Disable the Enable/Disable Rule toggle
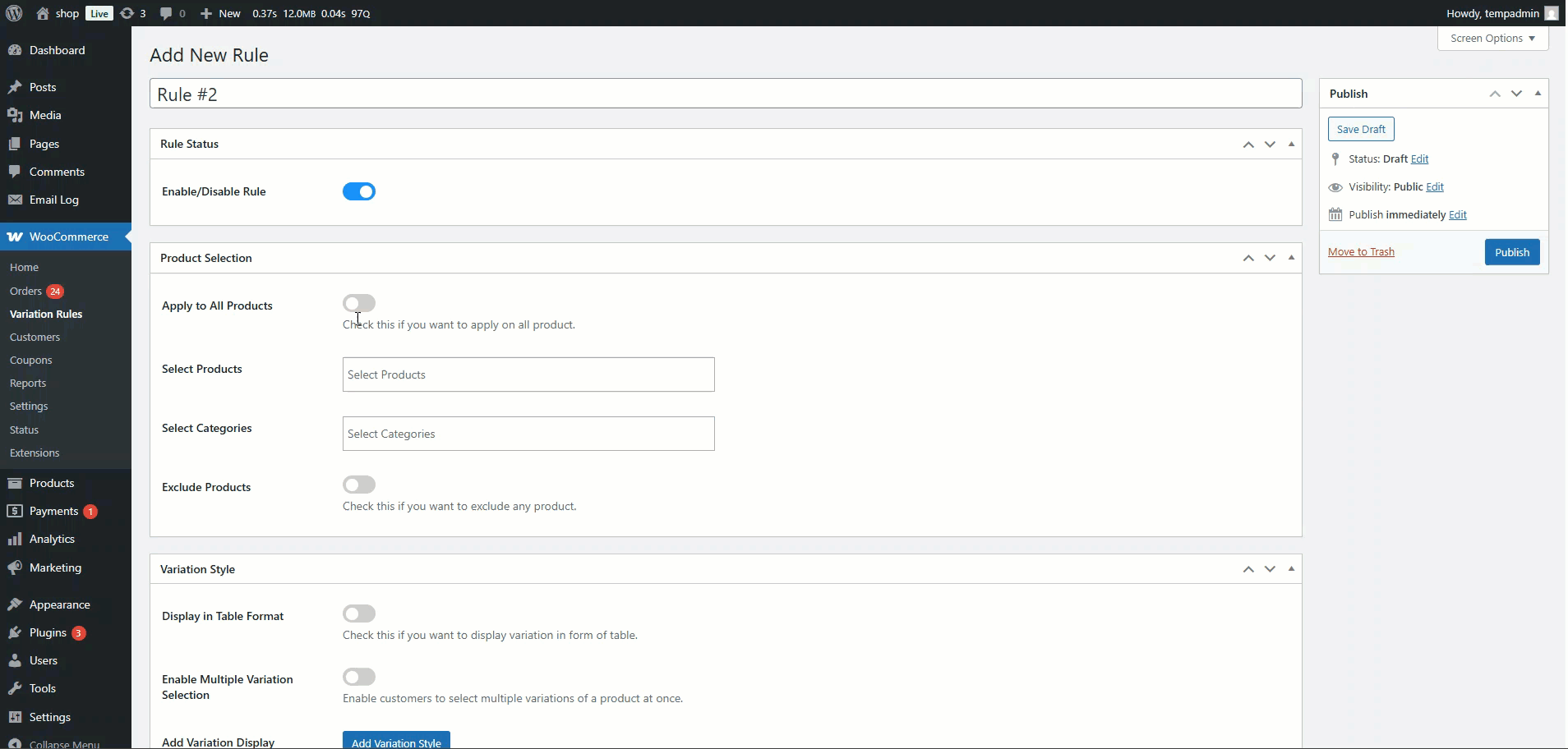 click(359, 191)
